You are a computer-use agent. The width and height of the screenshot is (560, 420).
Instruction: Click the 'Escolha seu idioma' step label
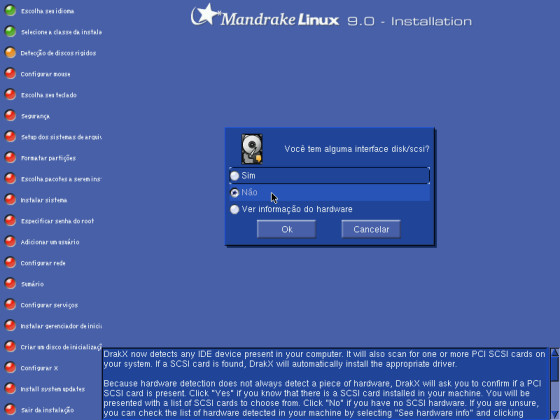click(x=48, y=11)
